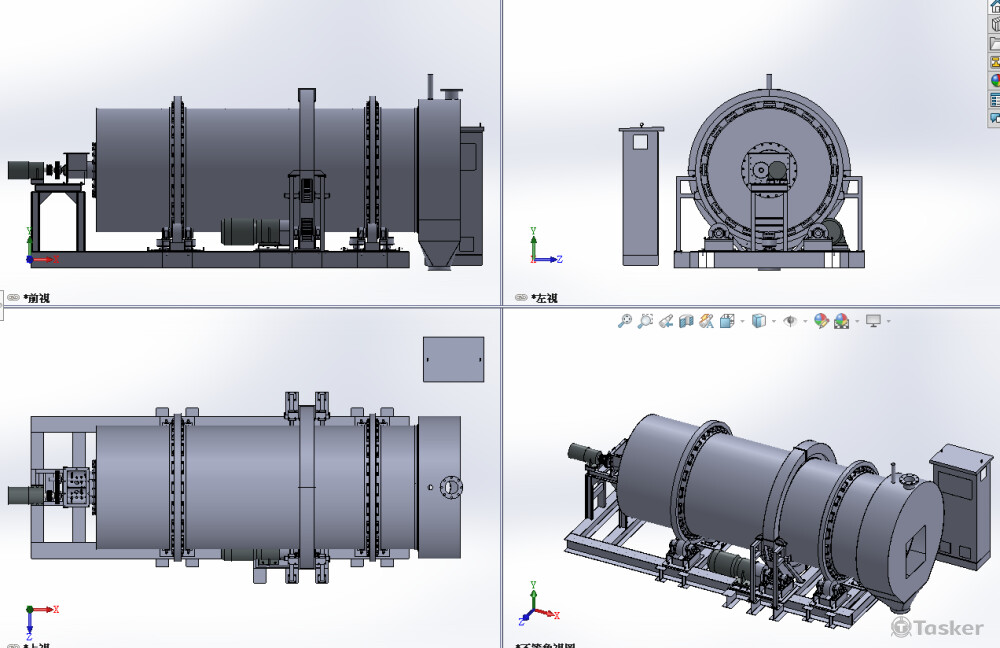1000x648 pixels.
Task: Toggle the link icon beside *左视
Action: [521, 297]
